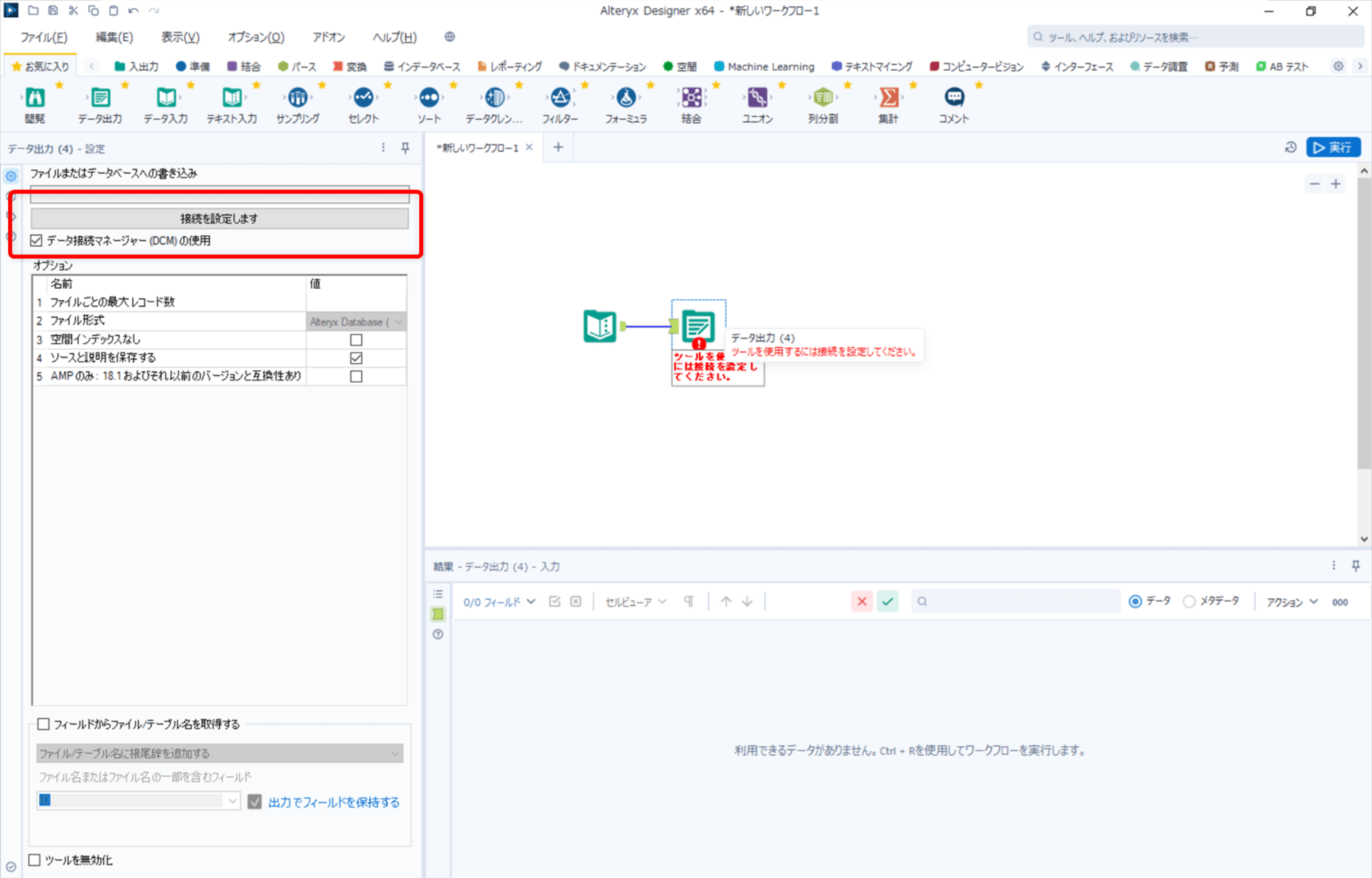Viewport: 1372px width, 878px height.
Task: Click the 出力でフィールドを保持する link text
Action: [x=334, y=803]
